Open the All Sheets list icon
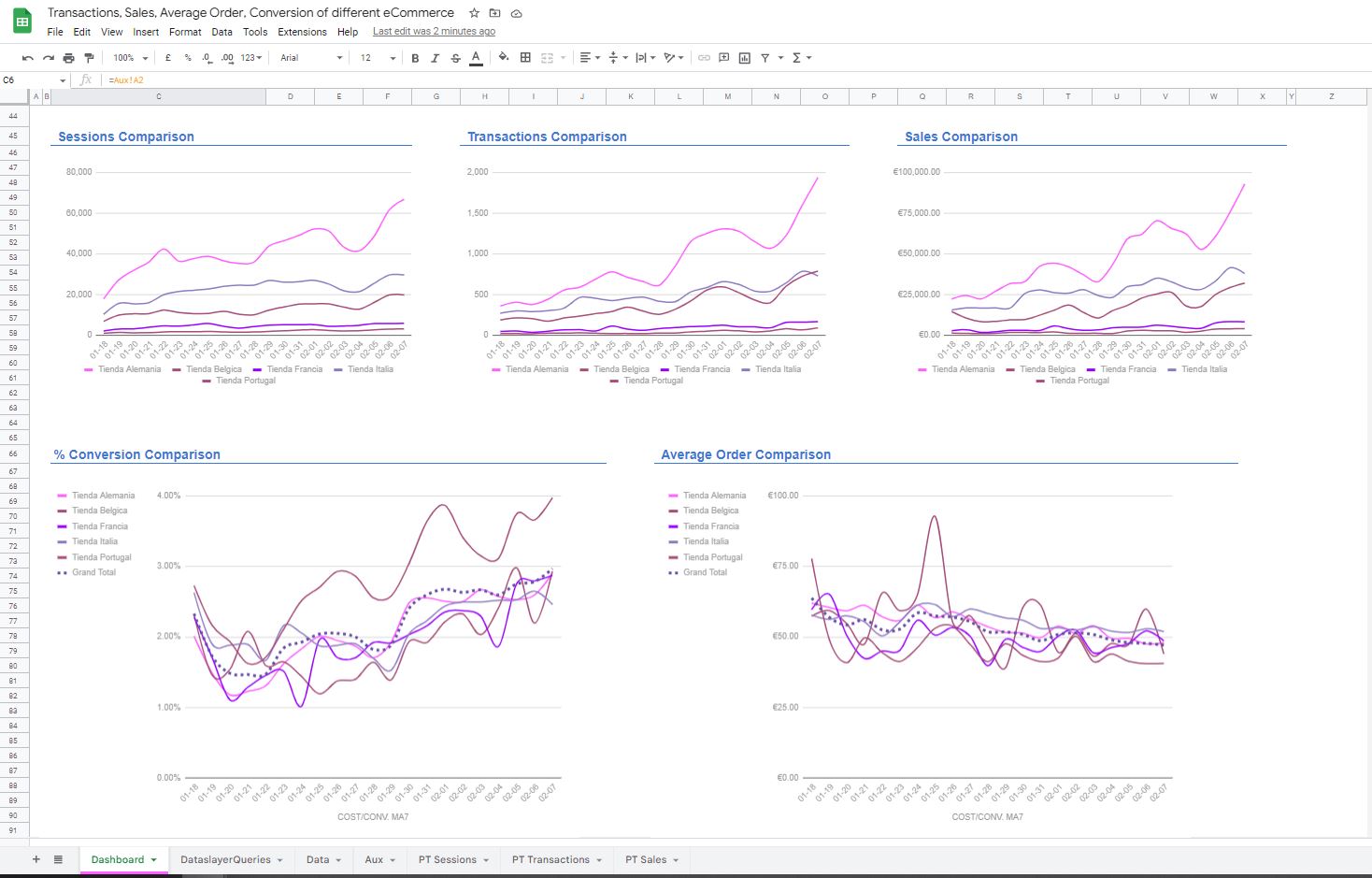The image size is (1372, 878). click(x=58, y=859)
